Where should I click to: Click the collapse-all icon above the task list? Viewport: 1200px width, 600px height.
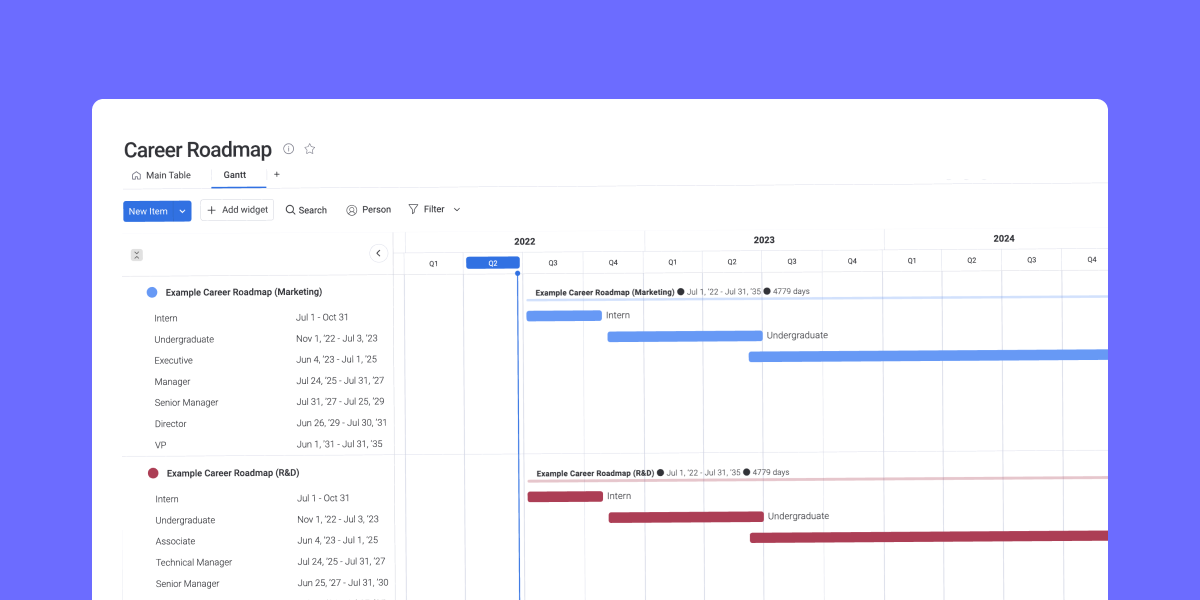tap(136, 255)
